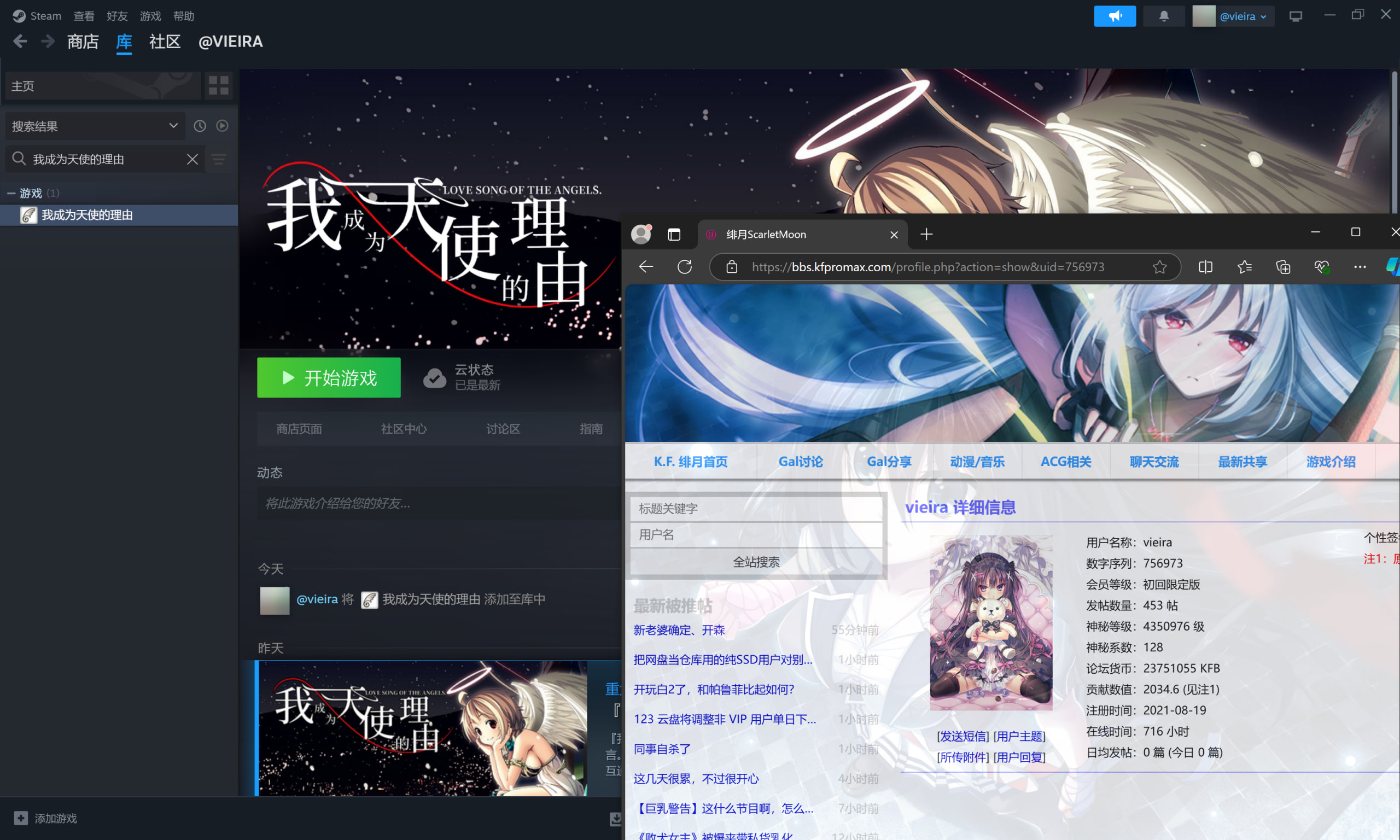The width and height of the screenshot is (1400, 840).
Task: Click the ready-to-play filter icon
Action: (x=223, y=126)
